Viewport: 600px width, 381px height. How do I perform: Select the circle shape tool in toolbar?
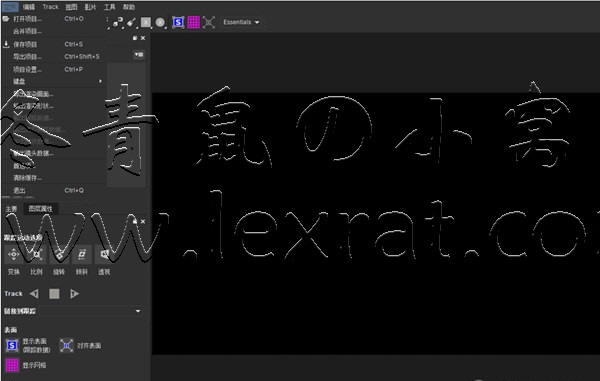(x=160, y=23)
